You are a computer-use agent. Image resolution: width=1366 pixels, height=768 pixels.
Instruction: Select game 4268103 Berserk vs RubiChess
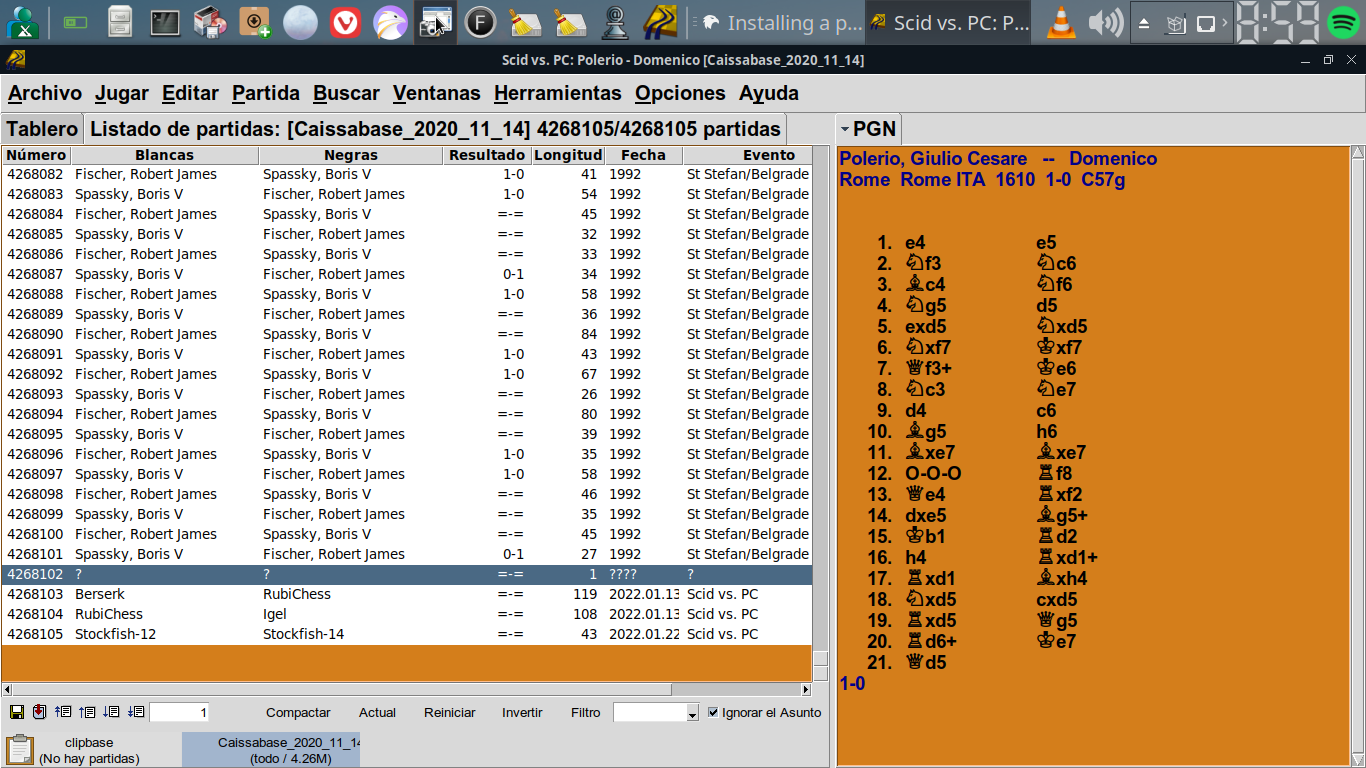[406, 594]
